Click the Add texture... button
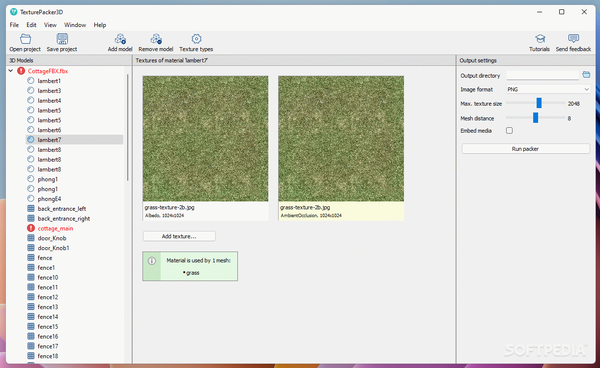This screenshot has height=368, width=600. point(179,236)
